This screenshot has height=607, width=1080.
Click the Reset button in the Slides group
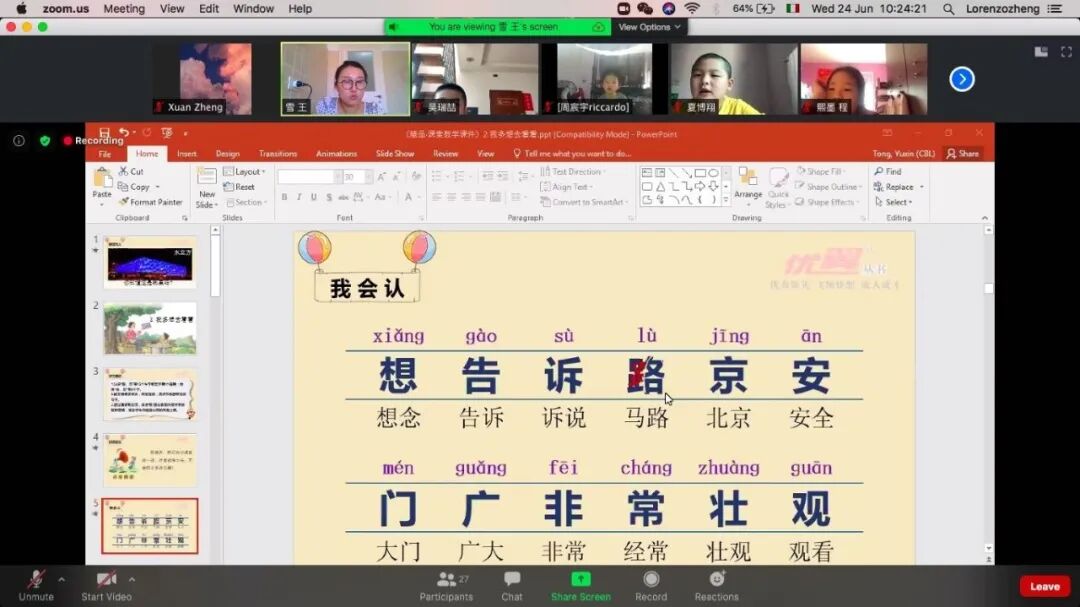[240, 186]
